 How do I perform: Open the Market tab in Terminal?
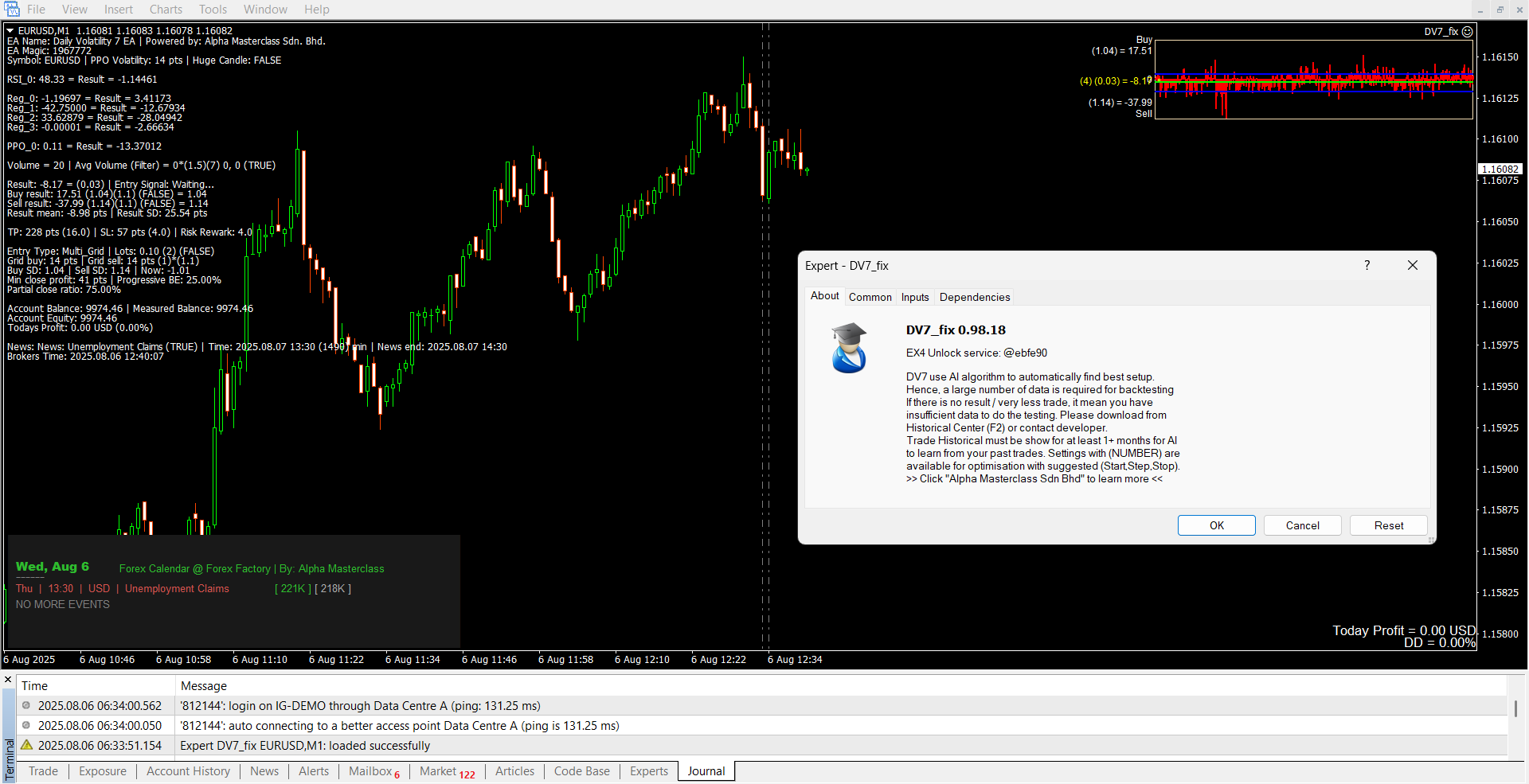point(447,771)
